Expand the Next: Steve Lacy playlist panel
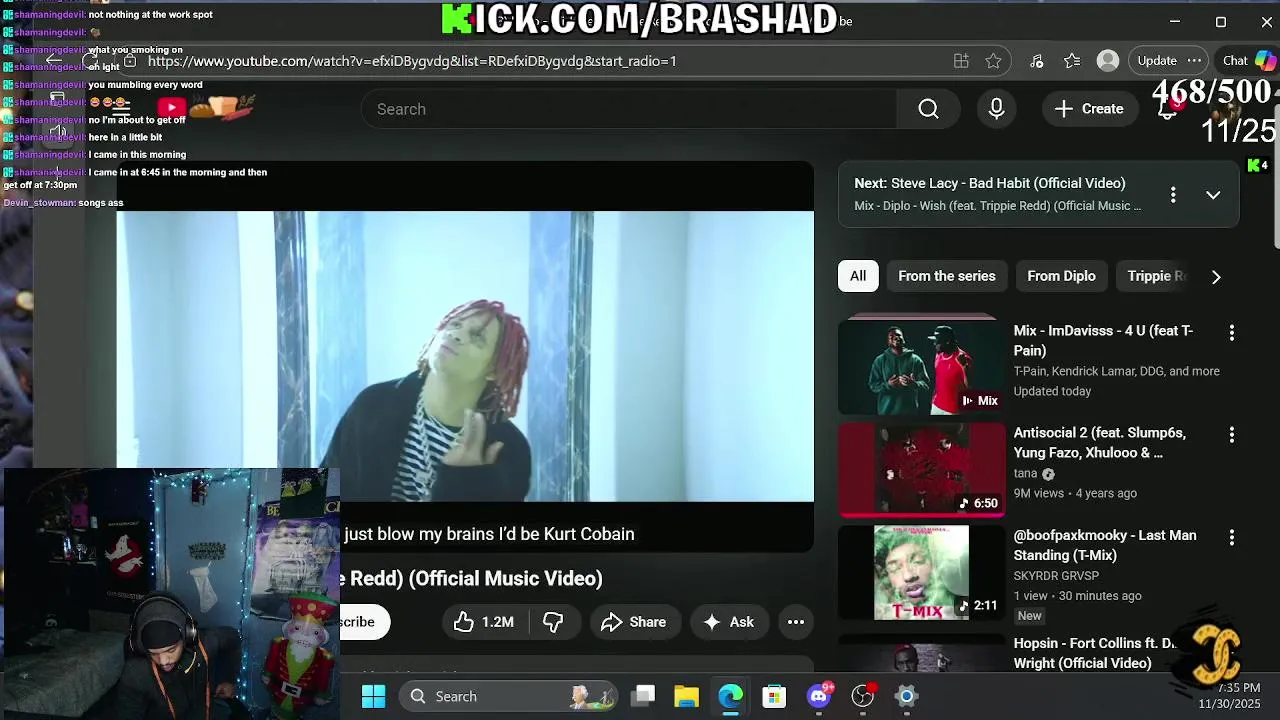1280x720 pixels. (x=1213, y=195)
